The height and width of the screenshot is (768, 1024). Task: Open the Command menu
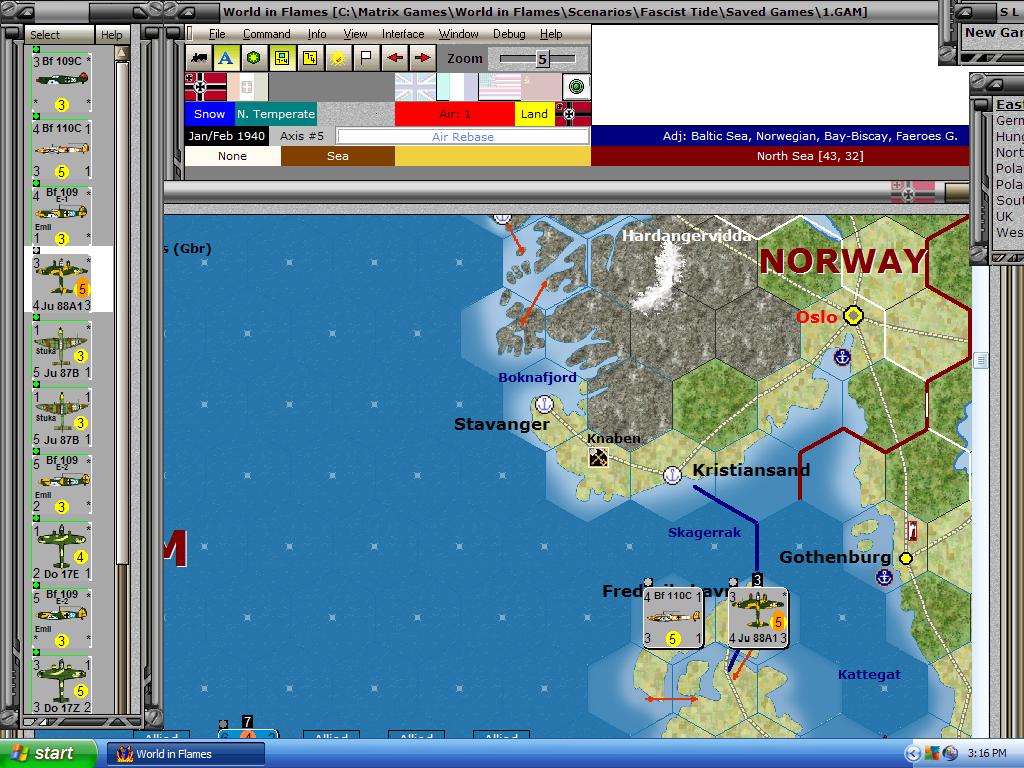pos(266,33)
